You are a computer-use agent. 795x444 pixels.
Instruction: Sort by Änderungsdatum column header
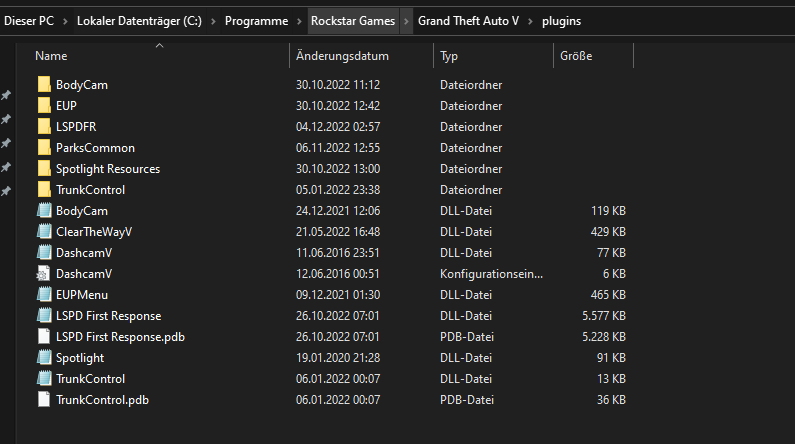coord(342,57)
